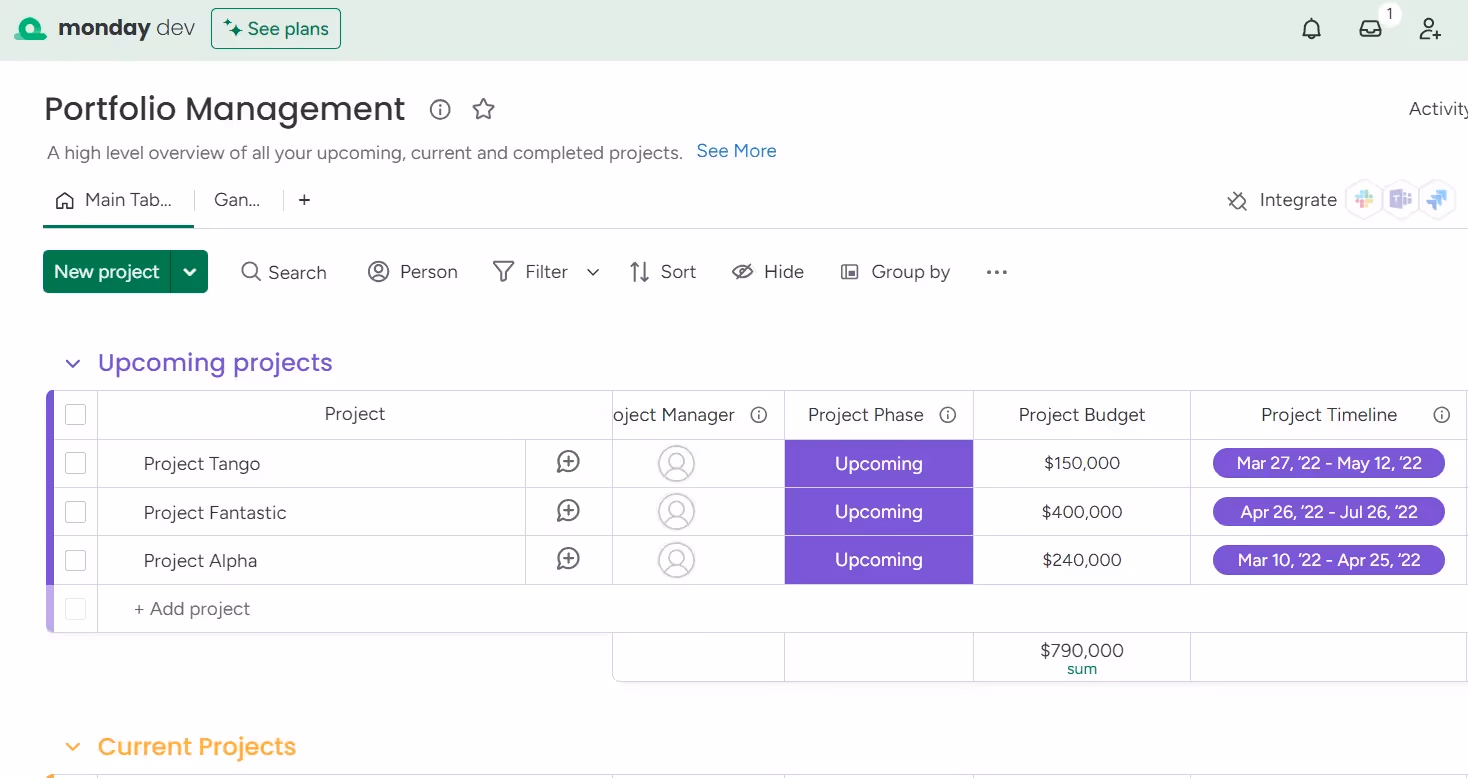
Task: Open the Search icon in toolbar
Action: coord(283,272)
